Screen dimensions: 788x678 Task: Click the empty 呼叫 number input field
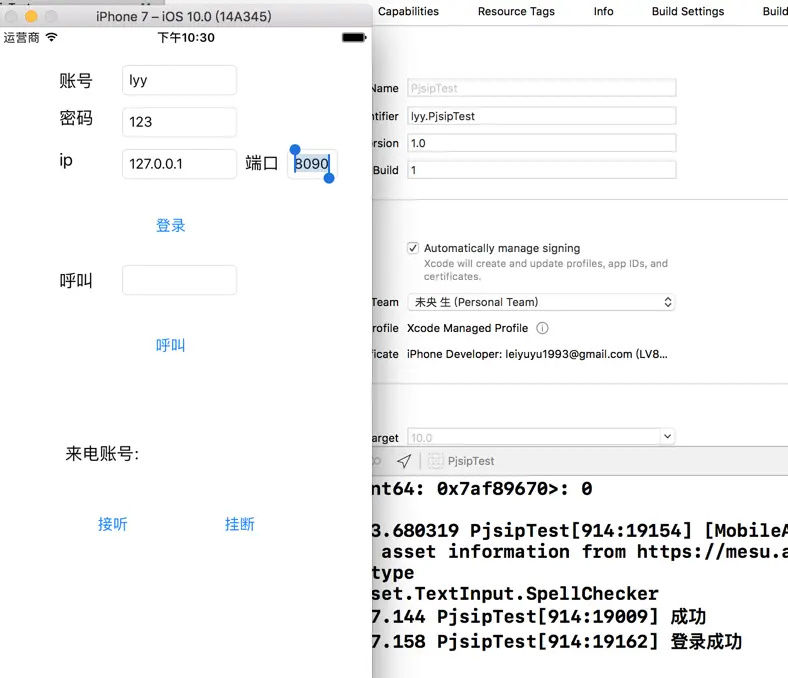[x=179, y=280]
